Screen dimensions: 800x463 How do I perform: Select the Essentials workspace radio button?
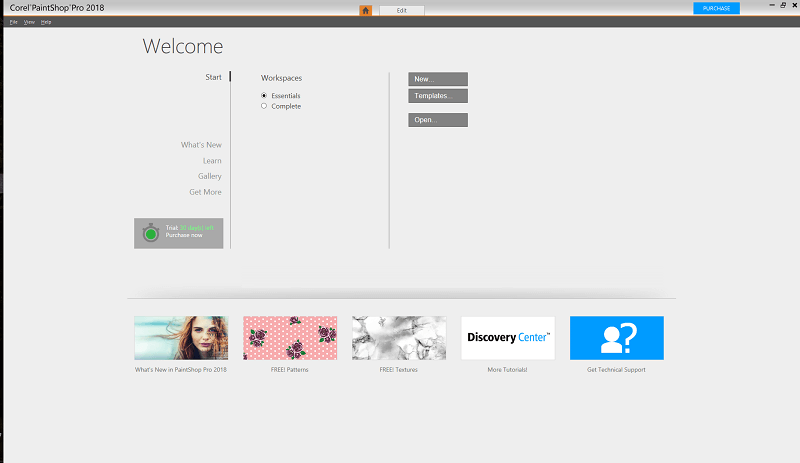click(x=264, y=95)
